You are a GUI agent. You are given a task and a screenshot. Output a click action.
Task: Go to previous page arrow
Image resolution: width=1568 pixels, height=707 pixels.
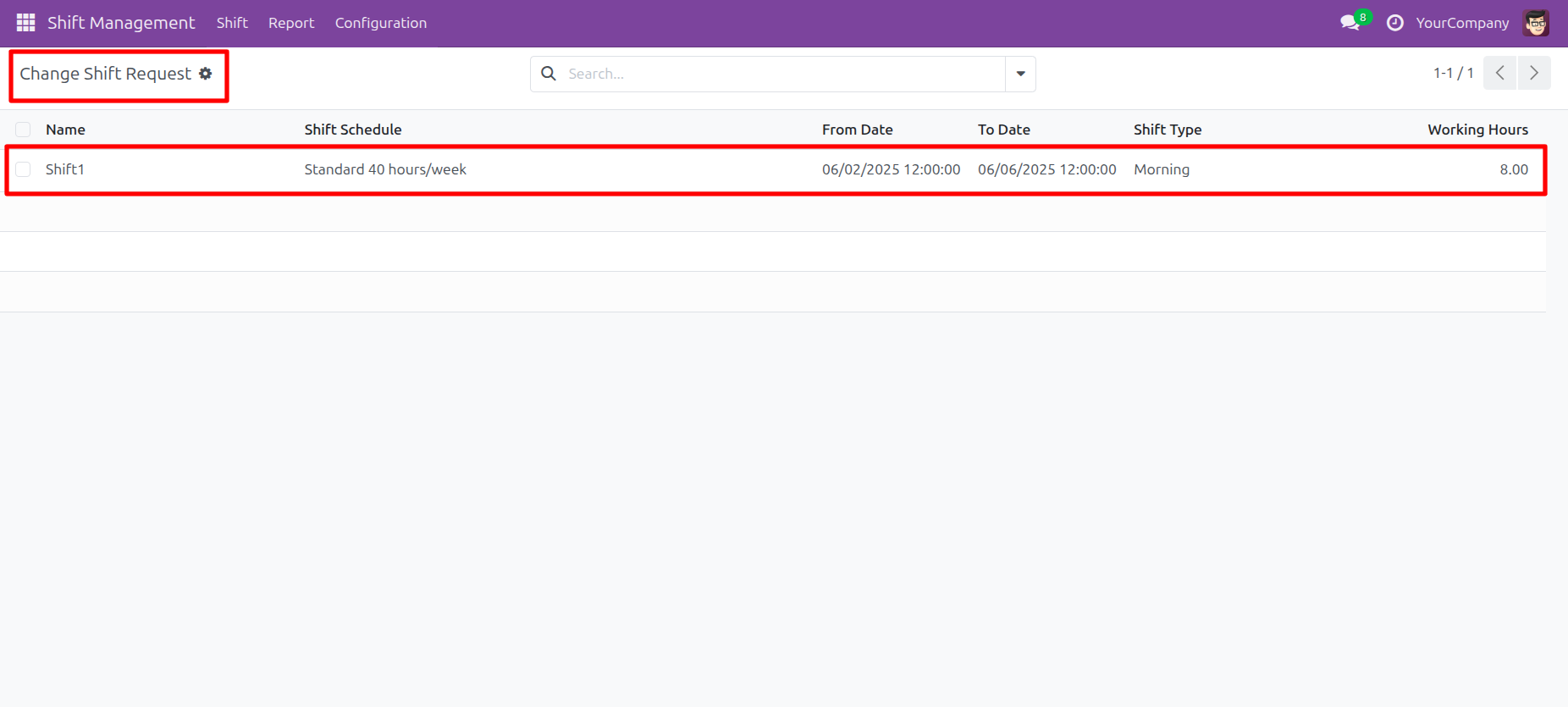tap(1499, 73)
